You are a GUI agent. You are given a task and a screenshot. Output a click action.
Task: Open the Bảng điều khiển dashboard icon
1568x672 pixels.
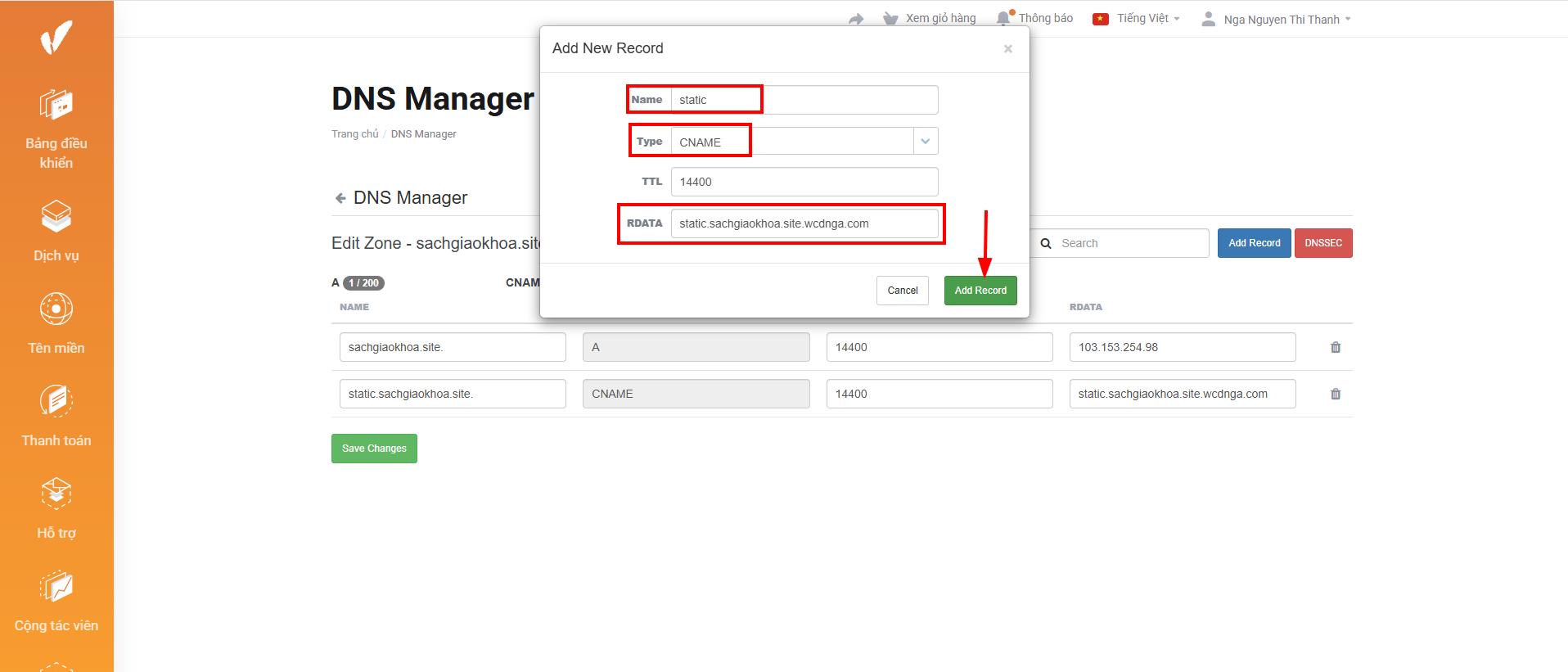[x=56, y=105]
